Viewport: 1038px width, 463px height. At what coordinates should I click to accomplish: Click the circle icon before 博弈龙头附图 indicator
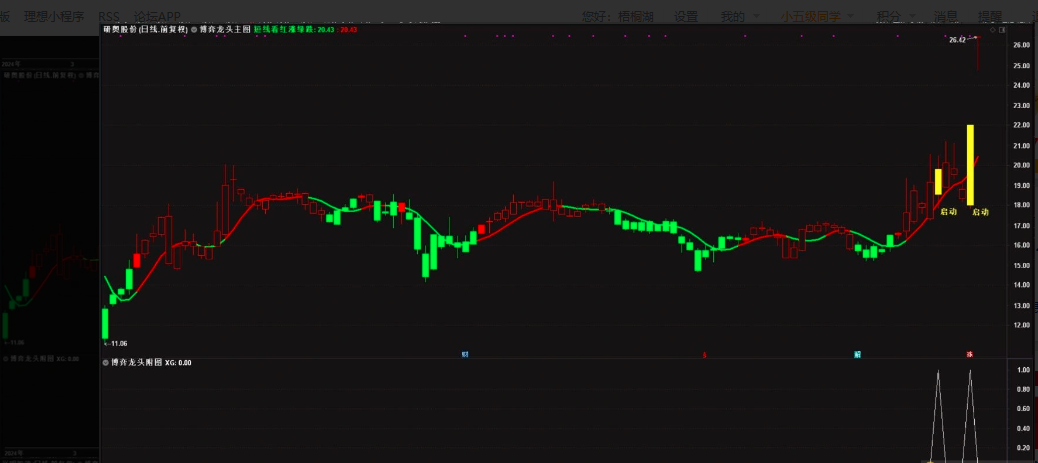[x=106, y=362]
